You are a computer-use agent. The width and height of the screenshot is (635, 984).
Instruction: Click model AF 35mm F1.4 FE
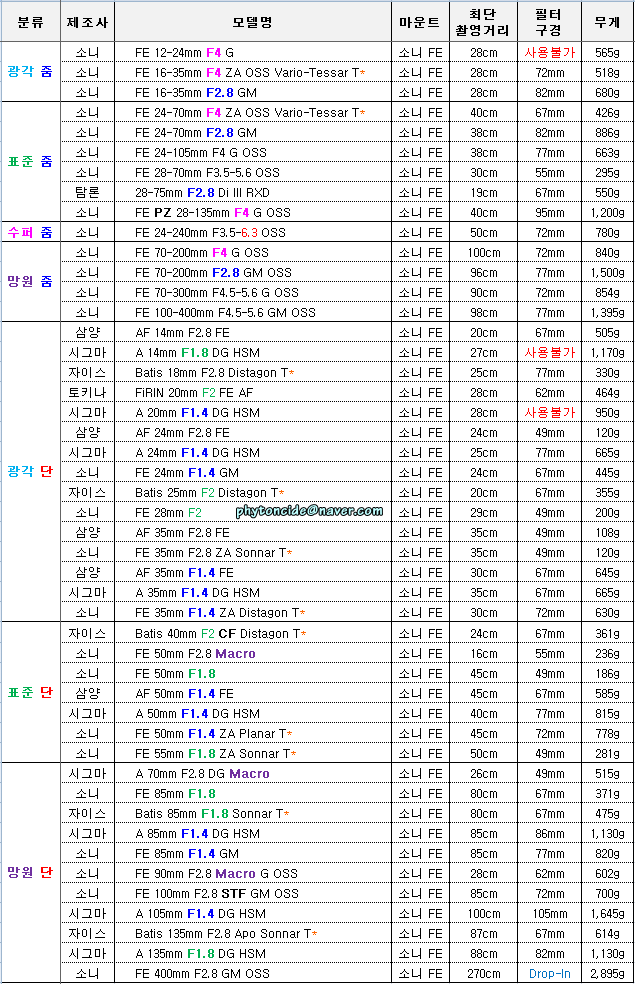(x=184, y=574)
